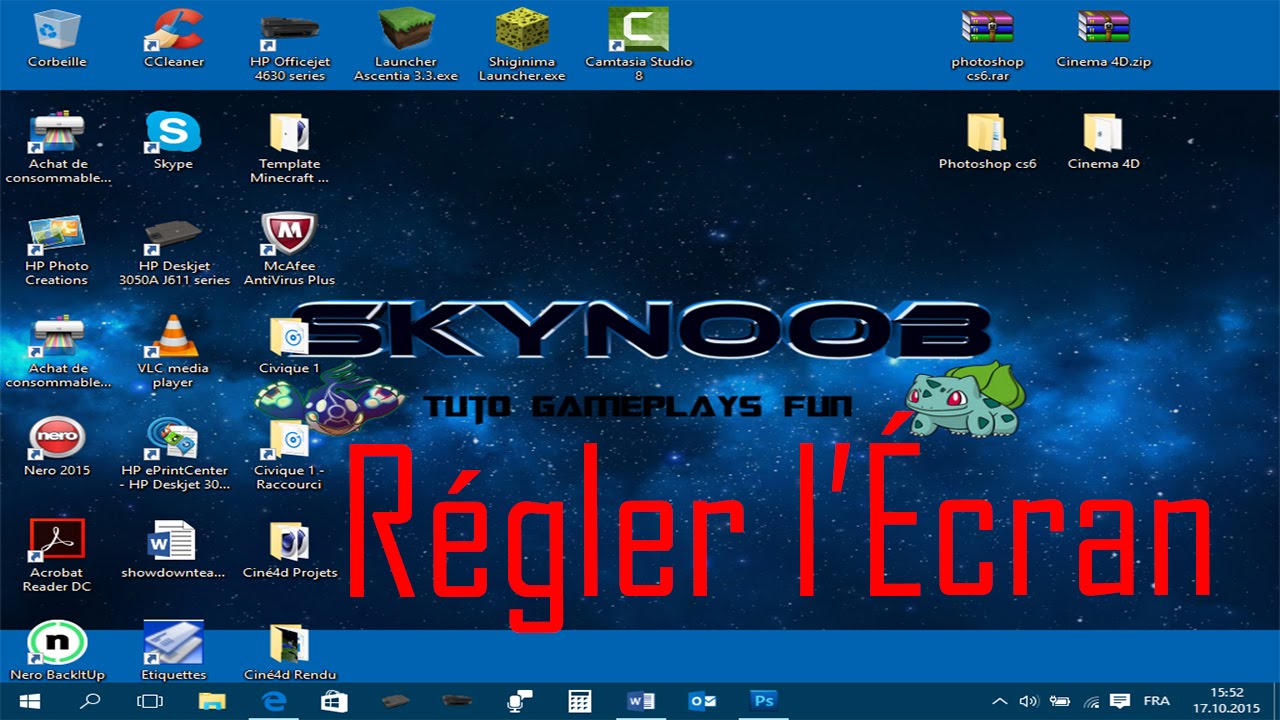Viewport: 1280px width, 720px height.
Task: Select the VLC media player shortcut
Action: coord(173,352)
